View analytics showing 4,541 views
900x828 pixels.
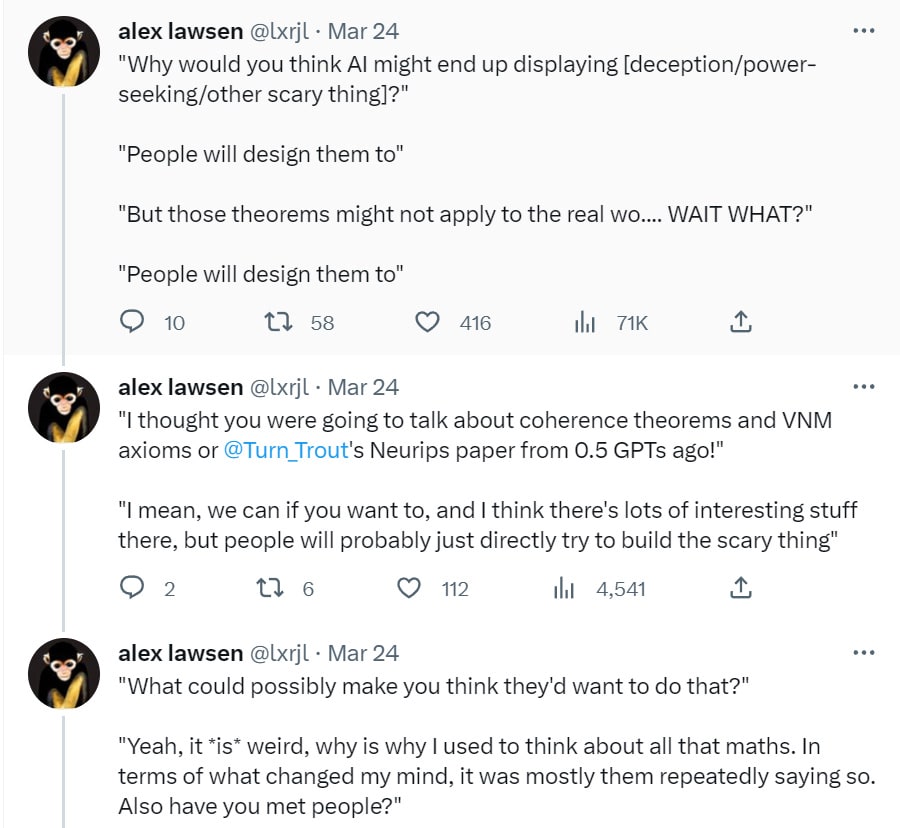pyautogui.click(x=564, y=588)
